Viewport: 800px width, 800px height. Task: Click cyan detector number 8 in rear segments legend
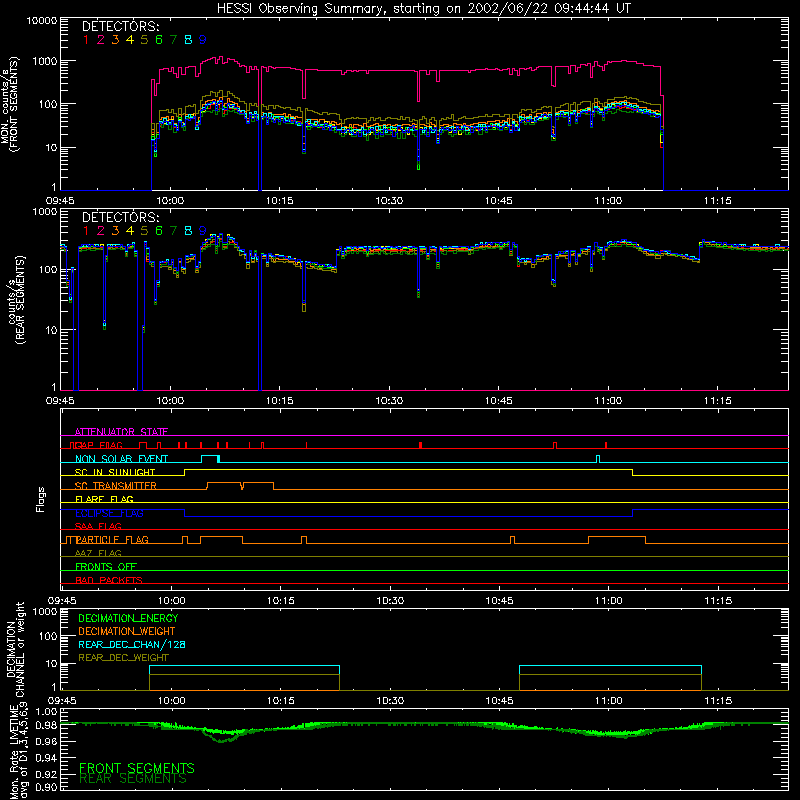coord(188,231)
